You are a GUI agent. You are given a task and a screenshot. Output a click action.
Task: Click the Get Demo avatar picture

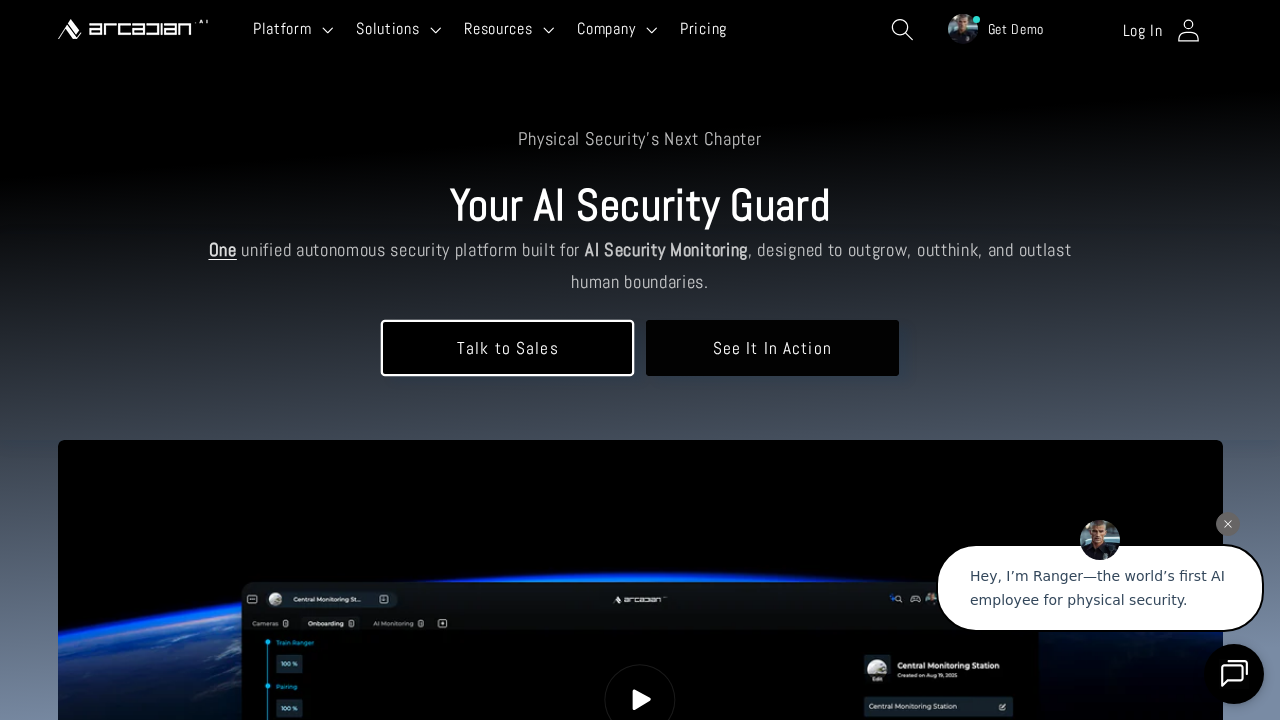pyautogui.click(x=962, y=29)
